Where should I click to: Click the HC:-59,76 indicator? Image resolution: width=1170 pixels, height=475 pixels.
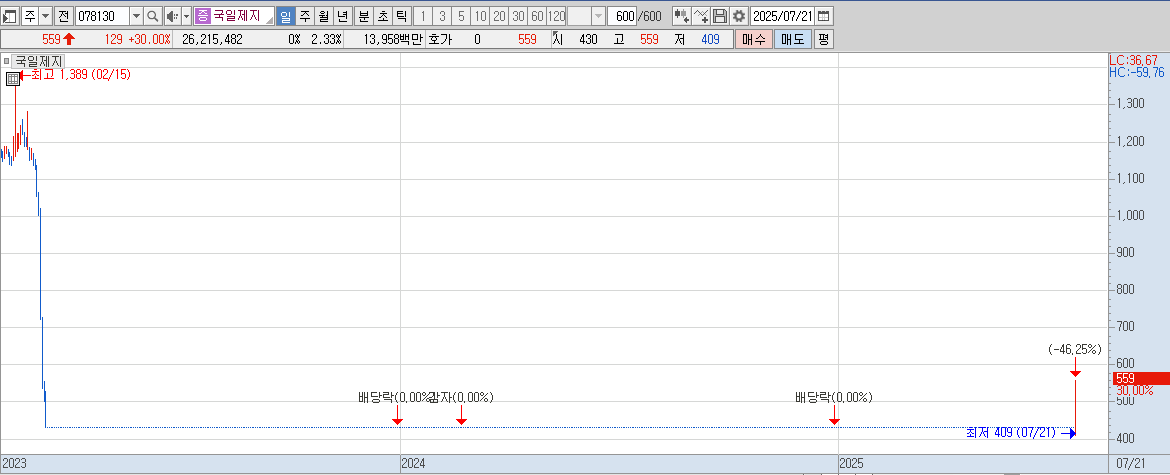1136,72
